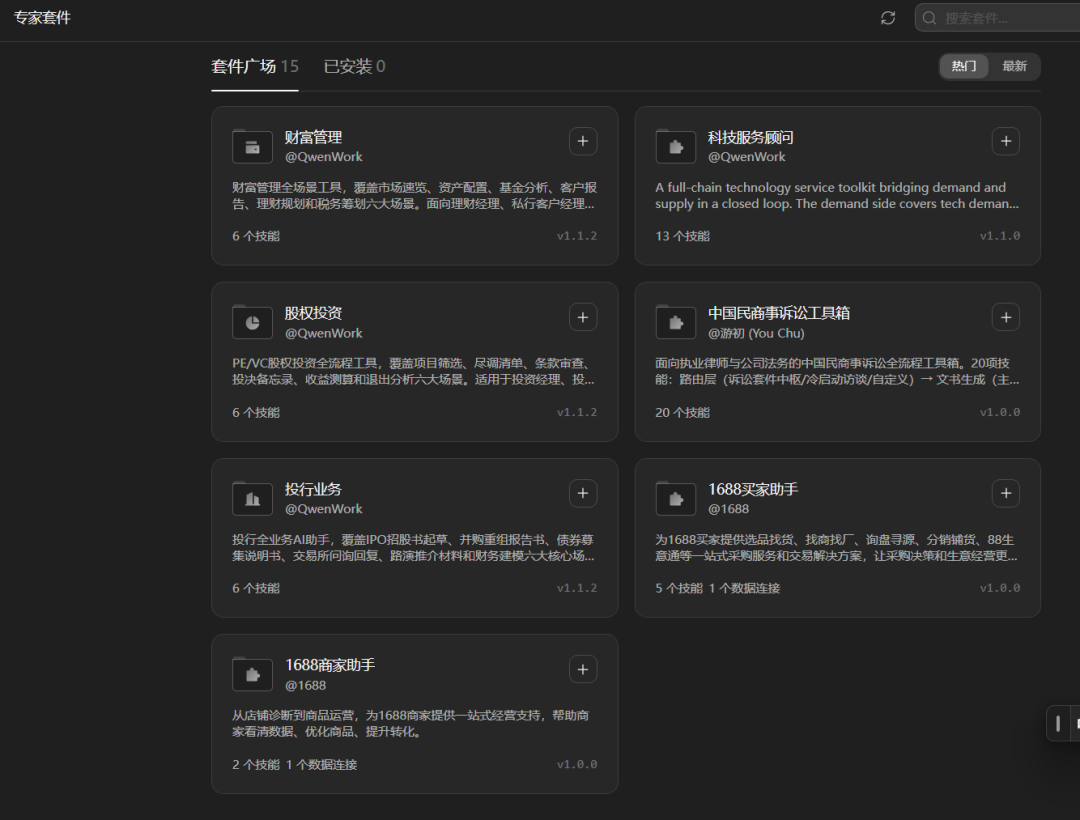The height and width of the screenshot is (820, 1080).
Task: Click the 中国民商事诉讼工具箱 puzzle icon
Action: pos(676,322)
